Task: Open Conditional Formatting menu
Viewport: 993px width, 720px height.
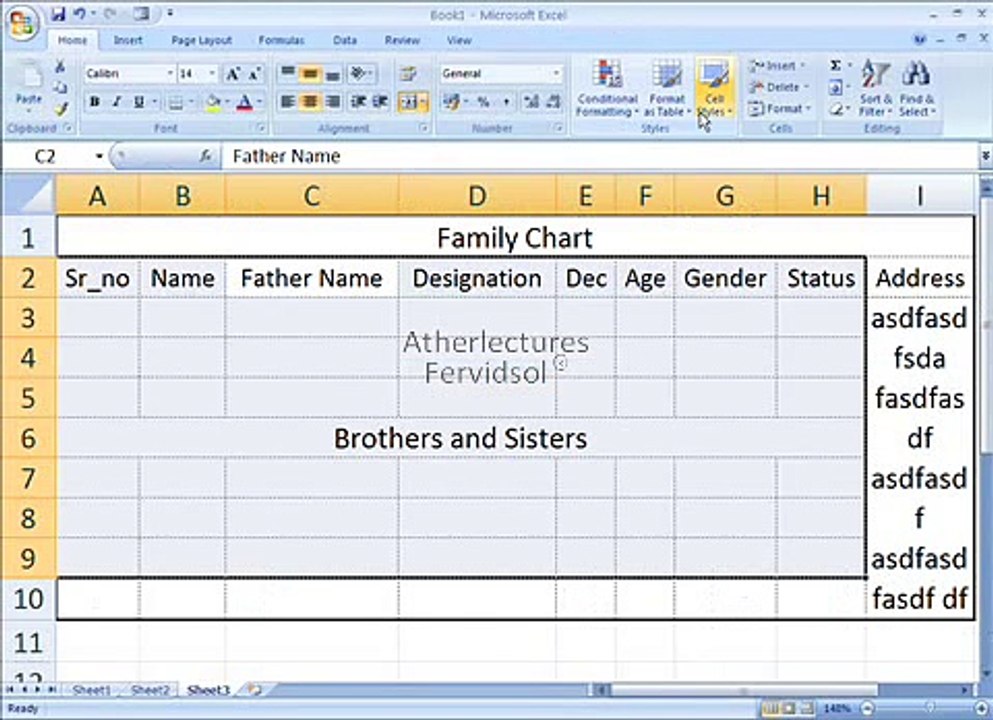Action: coord(607,89)
